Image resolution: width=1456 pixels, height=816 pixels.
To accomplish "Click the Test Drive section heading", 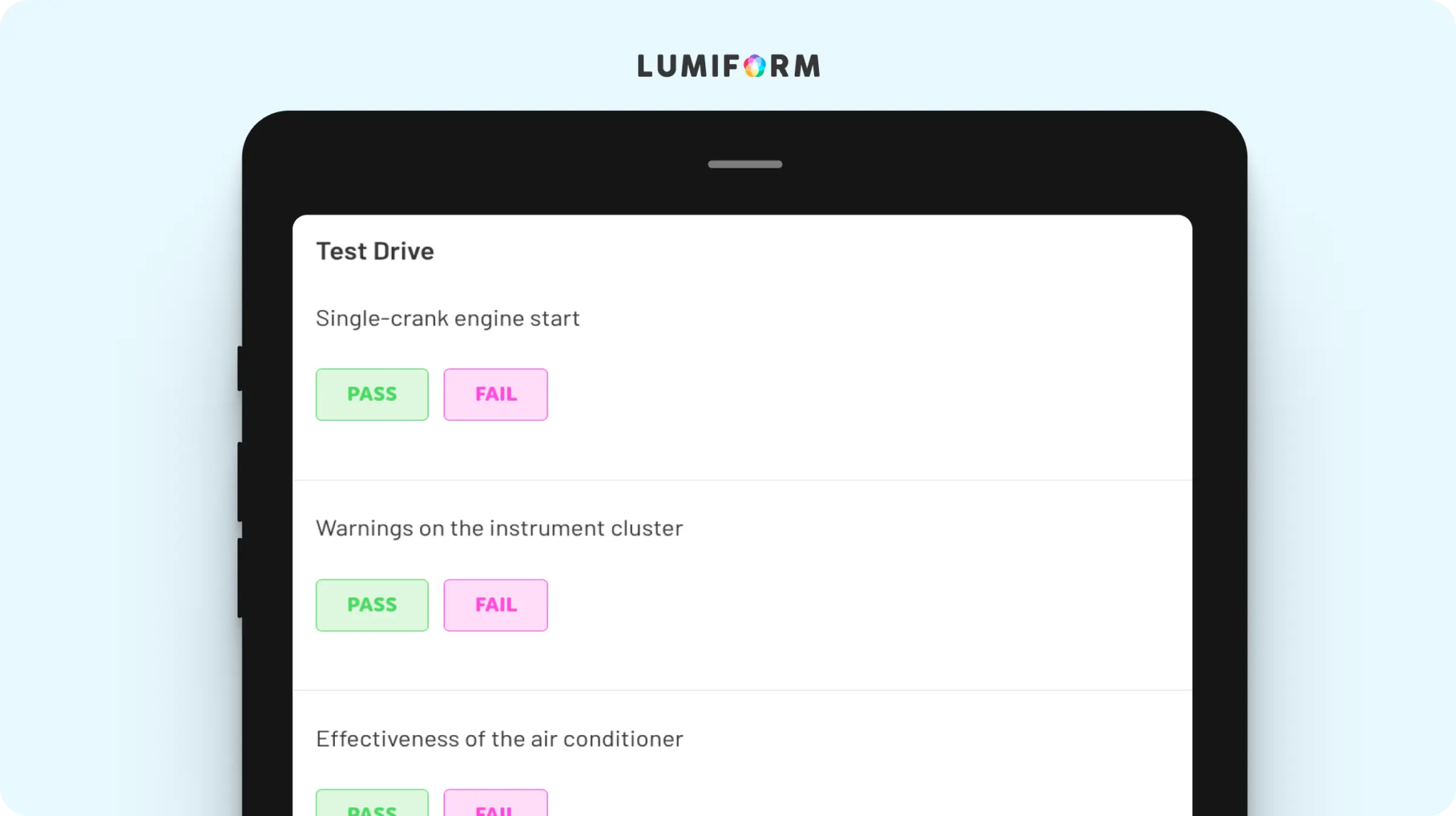I will tap(375, 252).
